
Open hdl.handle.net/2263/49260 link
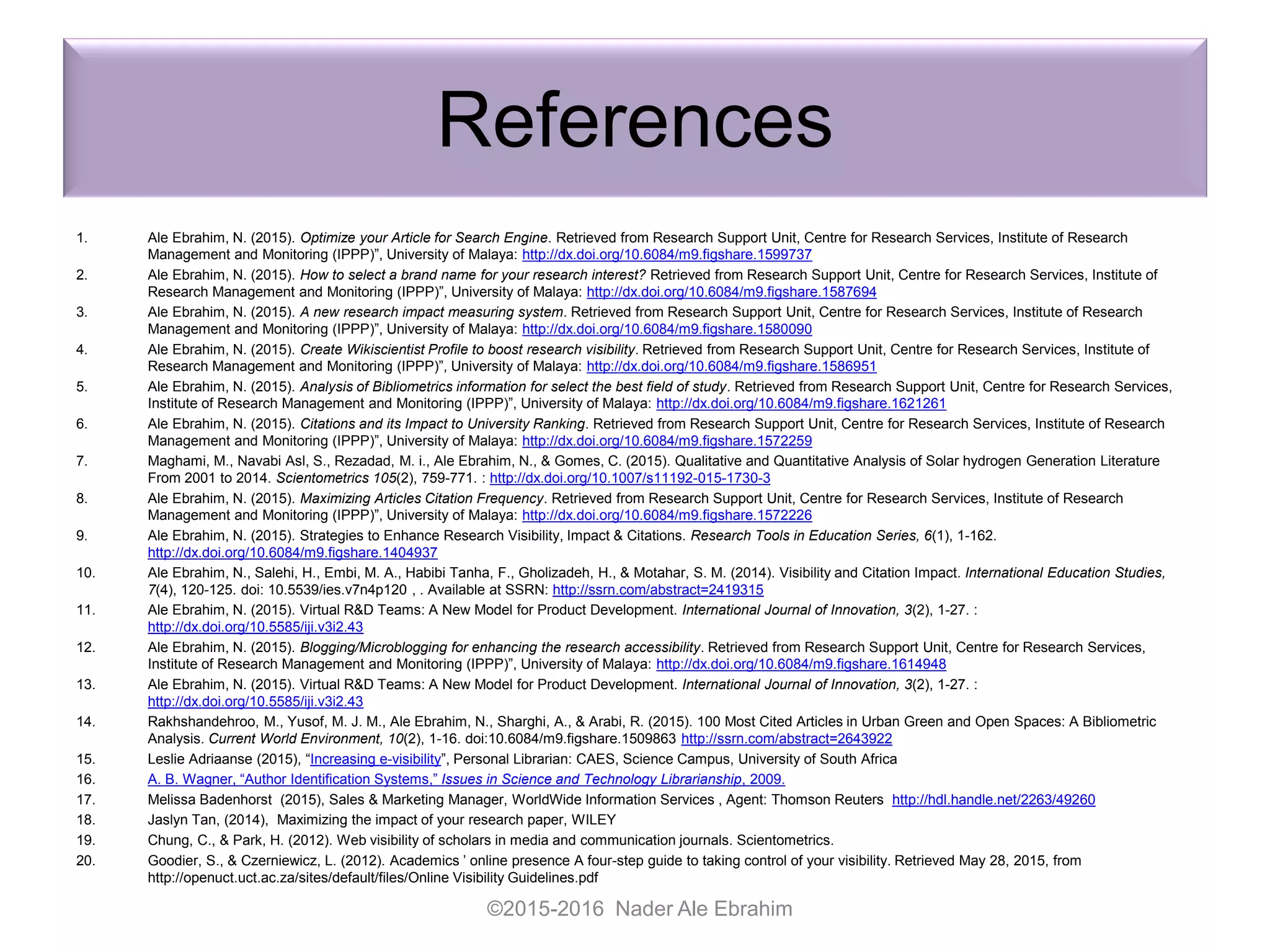[993, 800]
